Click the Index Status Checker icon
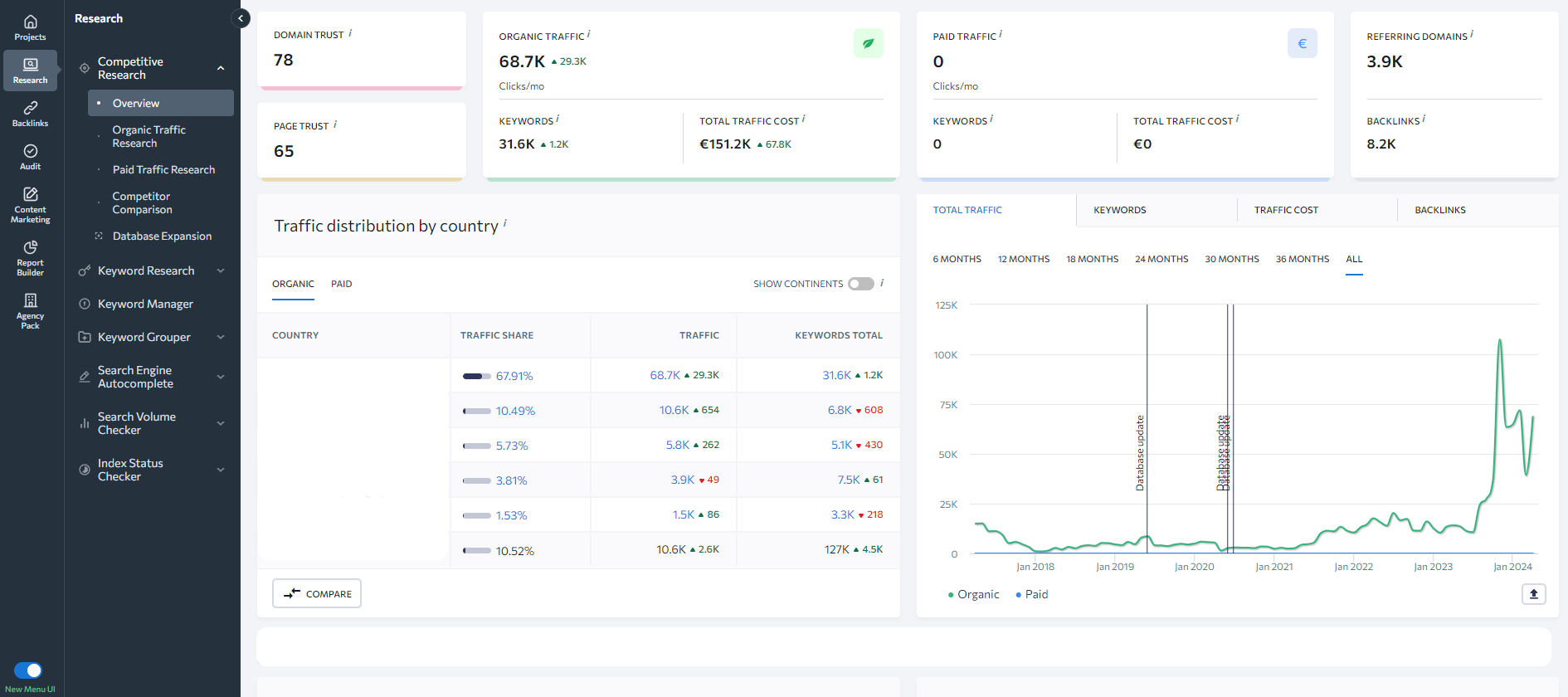This screenshot has height=697, width=1568. (84, 470)
